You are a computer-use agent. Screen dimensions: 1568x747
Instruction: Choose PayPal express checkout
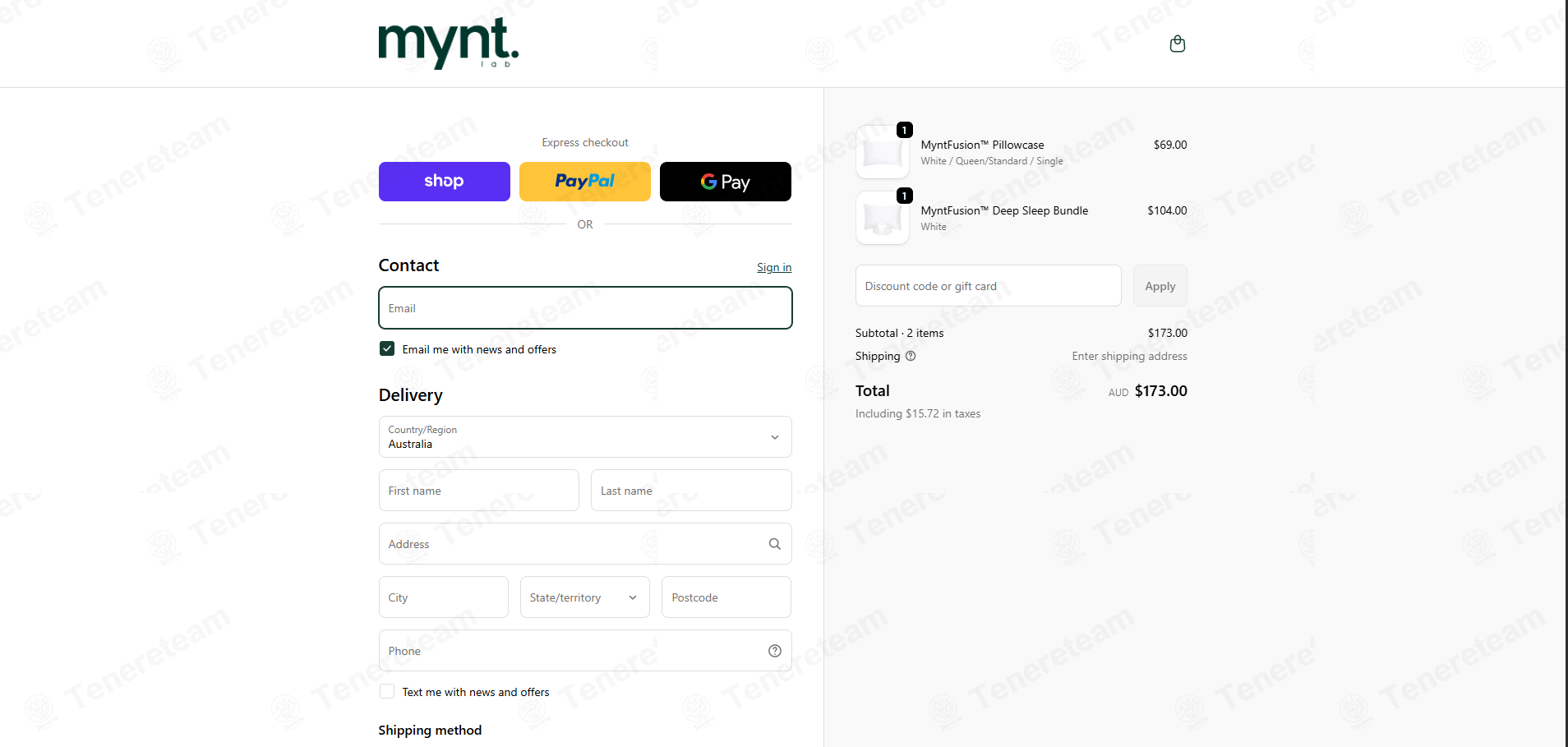(585, 182)
